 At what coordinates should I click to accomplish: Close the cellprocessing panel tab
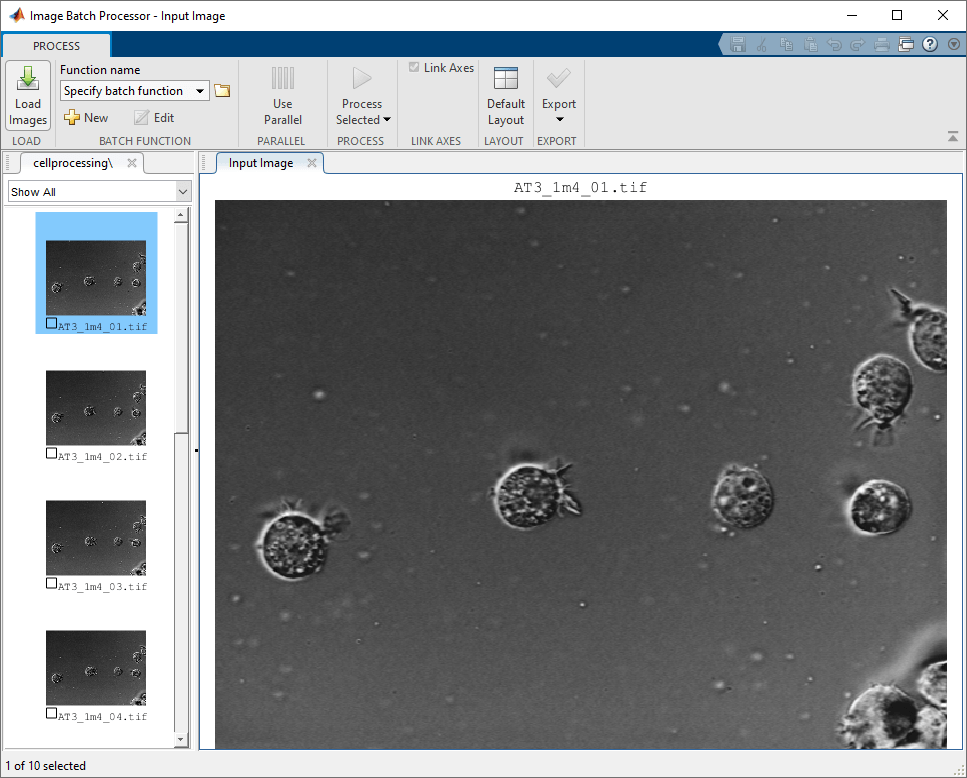pyautogui.click(x=131, y=163)
